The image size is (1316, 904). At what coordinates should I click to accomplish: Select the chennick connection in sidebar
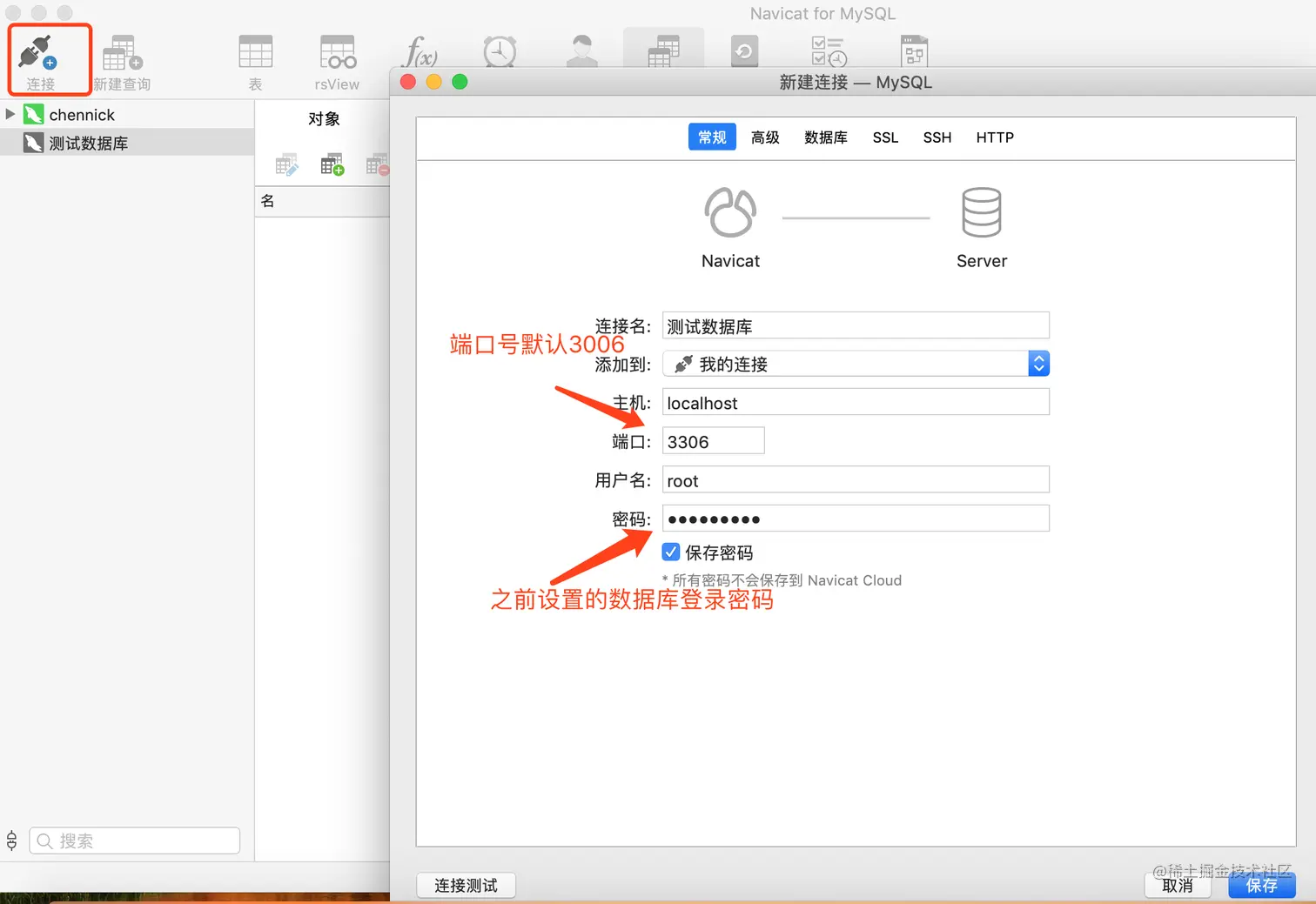click(82, 115)
